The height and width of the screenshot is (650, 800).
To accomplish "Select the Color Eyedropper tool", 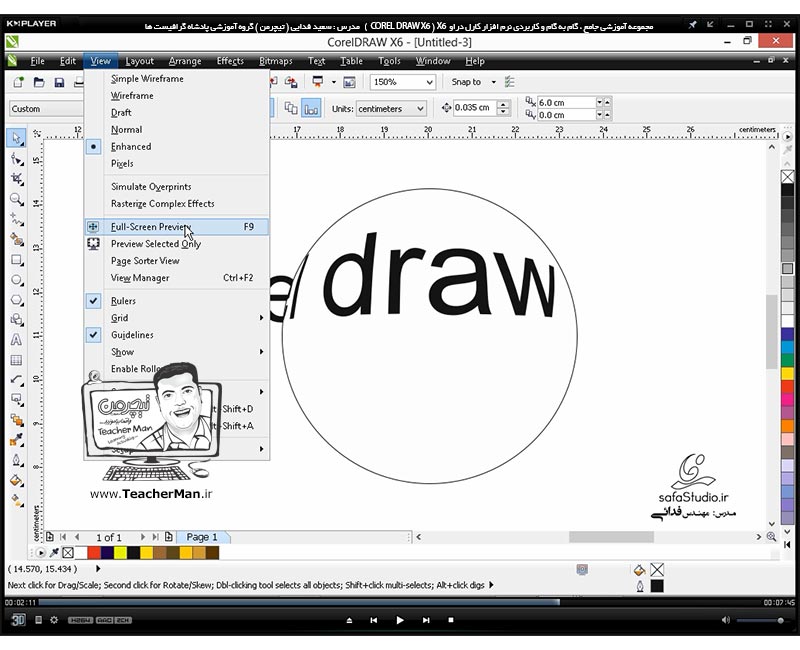I will (16, 440).
